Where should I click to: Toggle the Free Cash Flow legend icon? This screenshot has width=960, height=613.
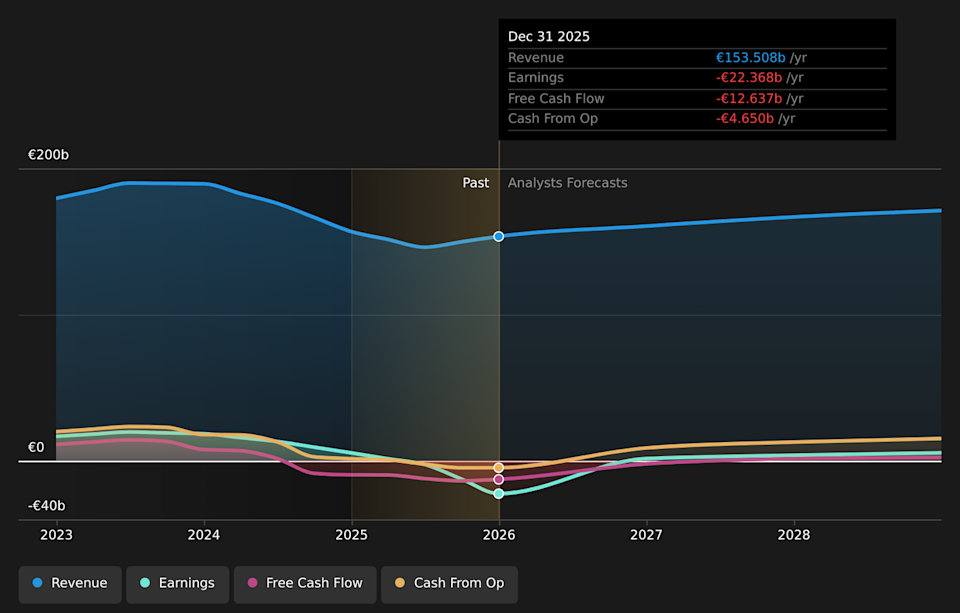coord(250,583)
